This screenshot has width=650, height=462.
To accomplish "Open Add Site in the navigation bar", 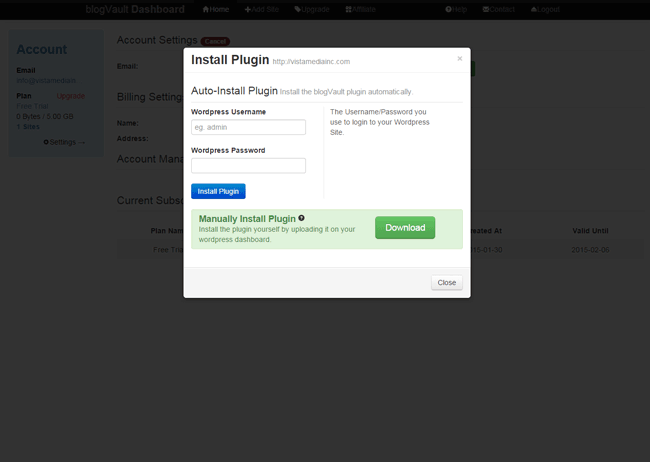I will click(x=262, y=9).
